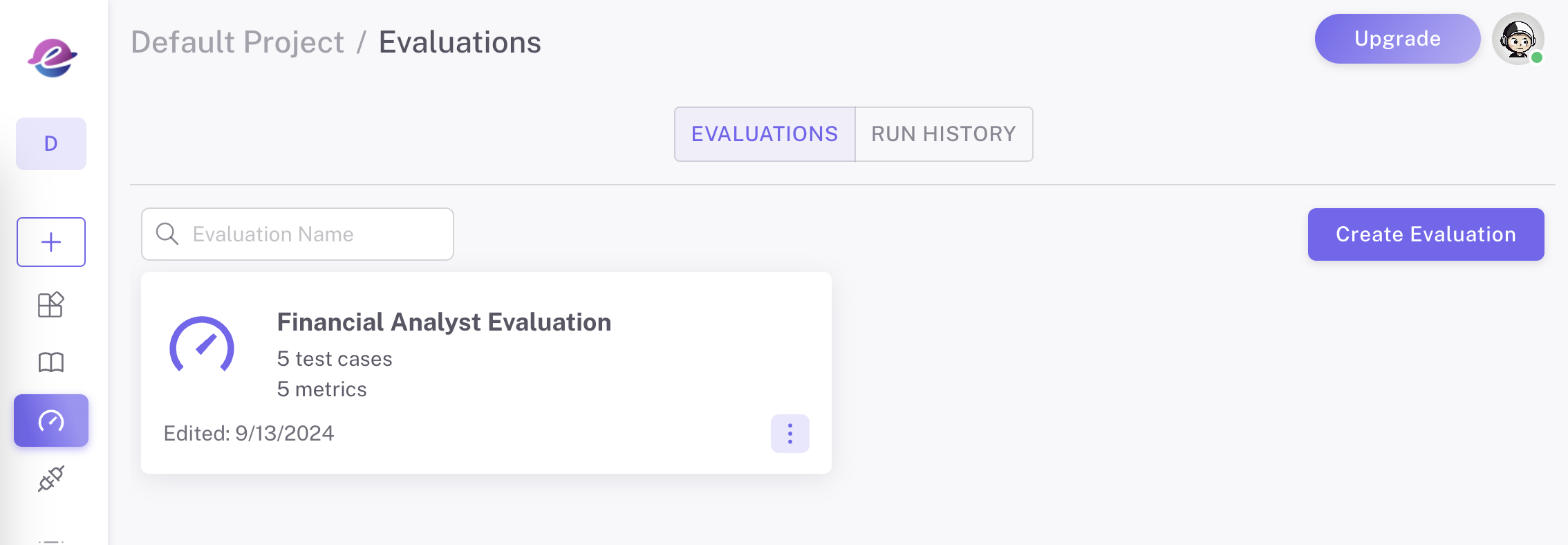
Task: Open the "D" project switcher
Action: pyautogui.click(x=51, y=144)
